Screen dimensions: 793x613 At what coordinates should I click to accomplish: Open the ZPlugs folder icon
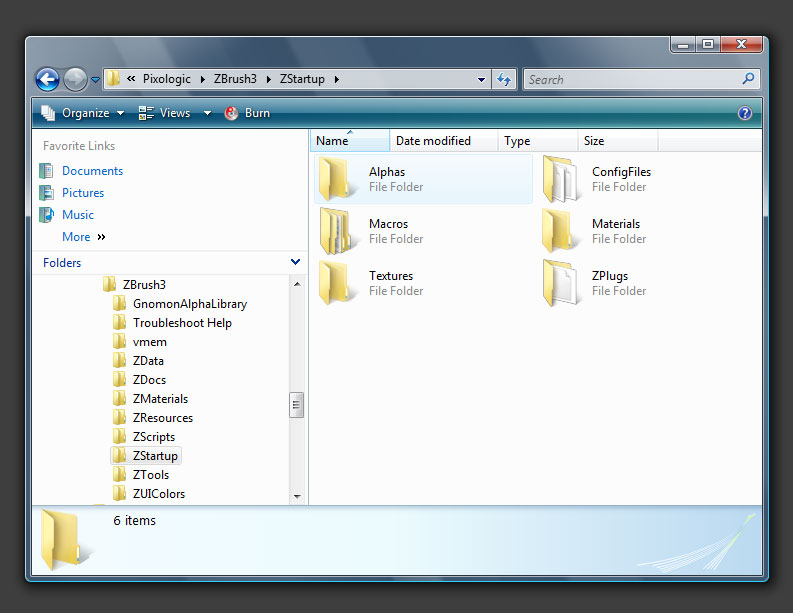(558, 283)
